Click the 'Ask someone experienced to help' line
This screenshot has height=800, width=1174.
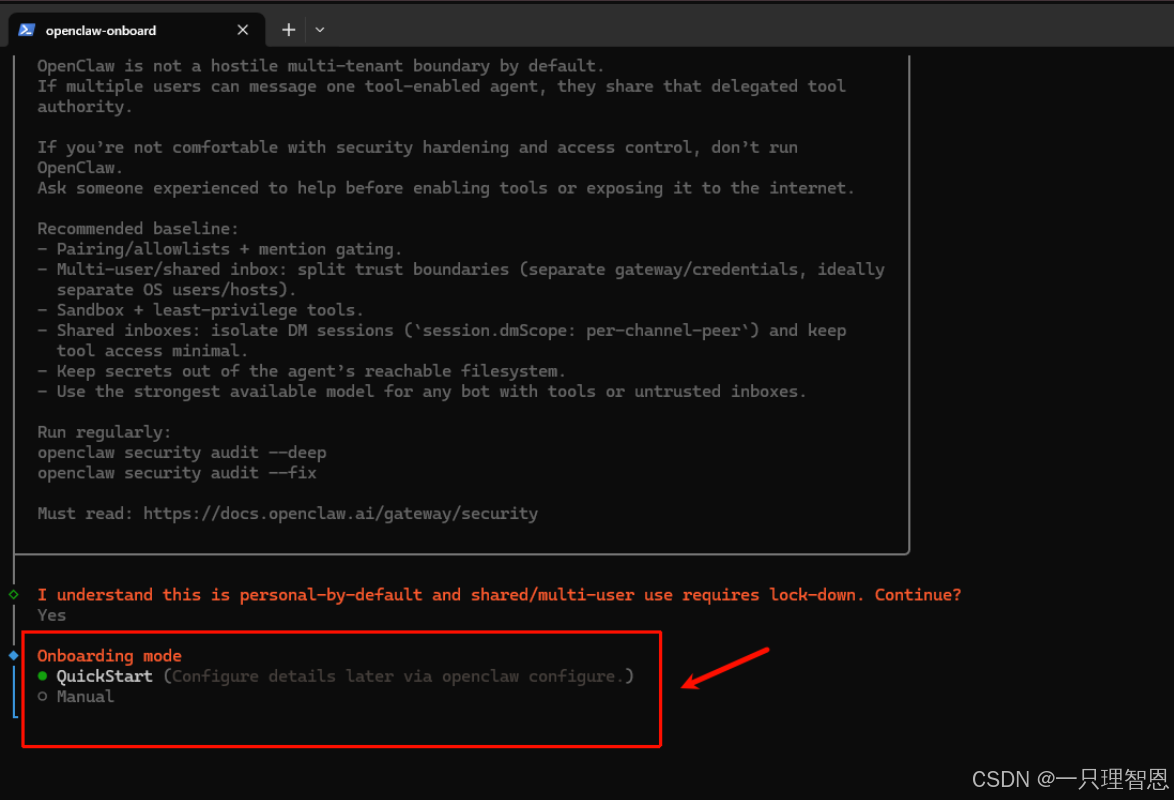click(445, 188)
